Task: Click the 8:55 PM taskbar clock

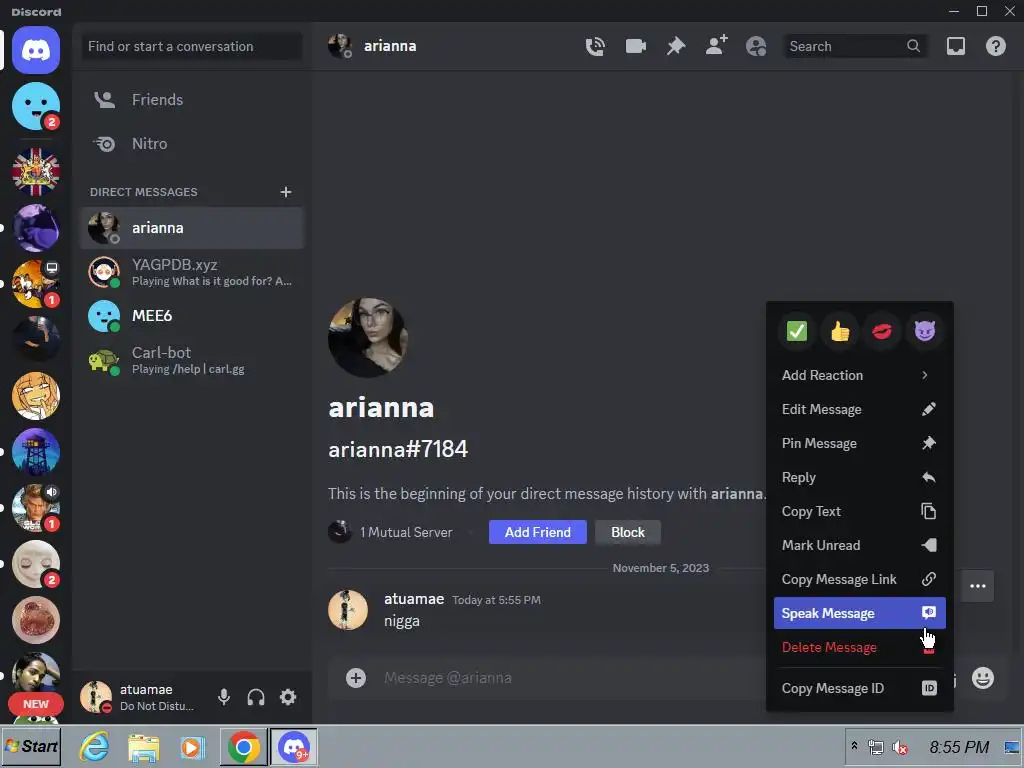Action: click(x=959, y=747)
